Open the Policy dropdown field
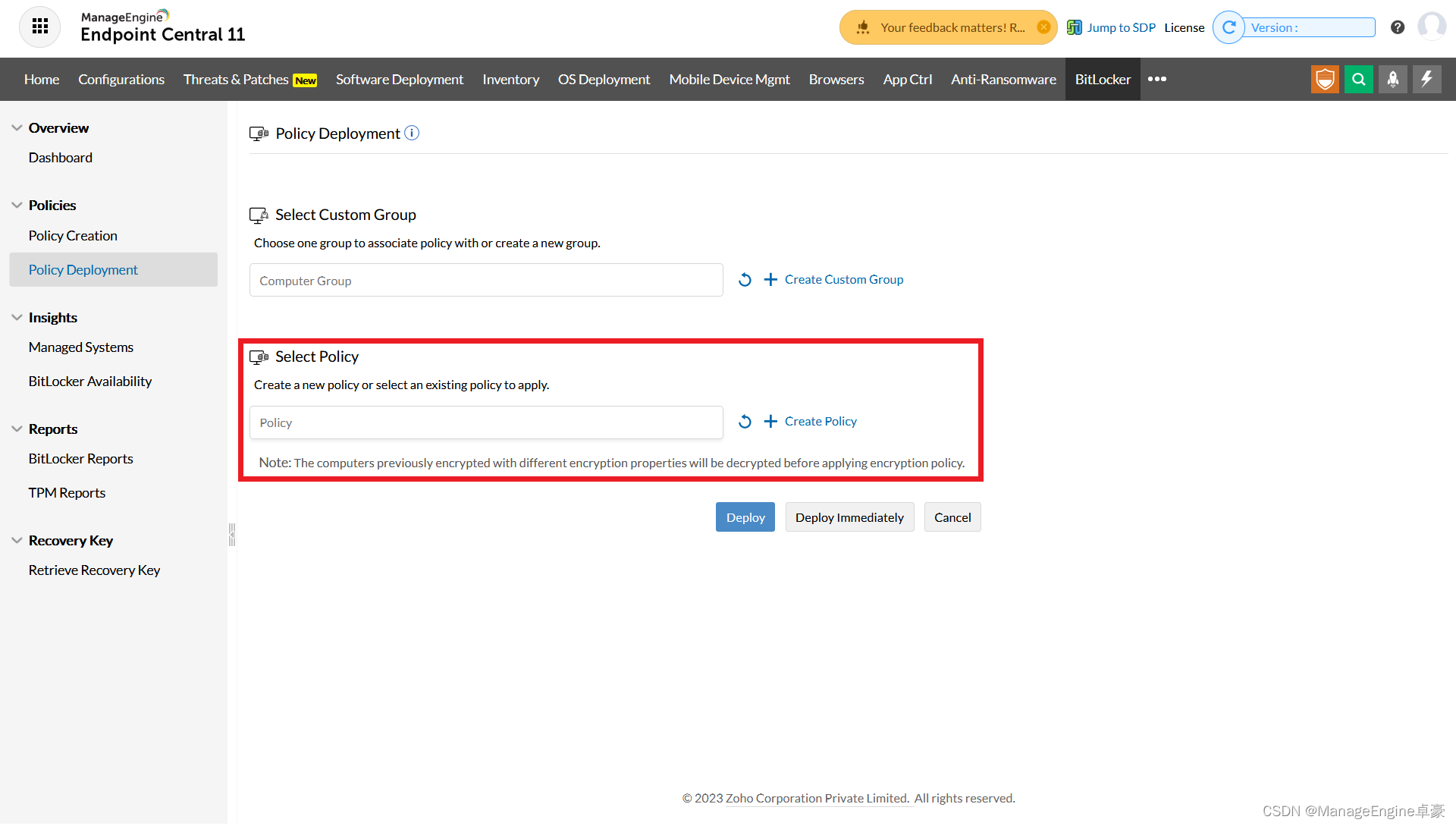This screenshot has height=826, width=1456. [x=486, y=422]
